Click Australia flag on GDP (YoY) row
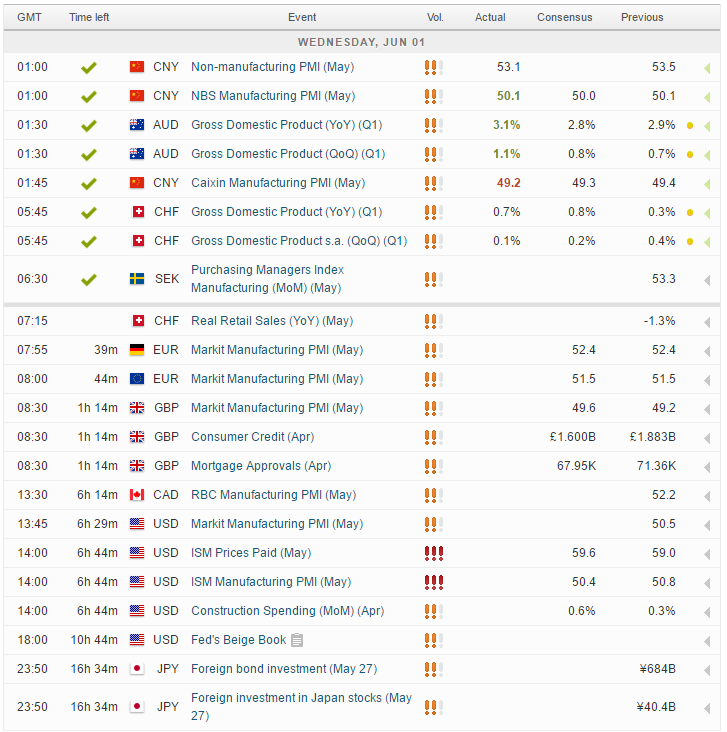727x732 pixels. (x=137, y=125)
